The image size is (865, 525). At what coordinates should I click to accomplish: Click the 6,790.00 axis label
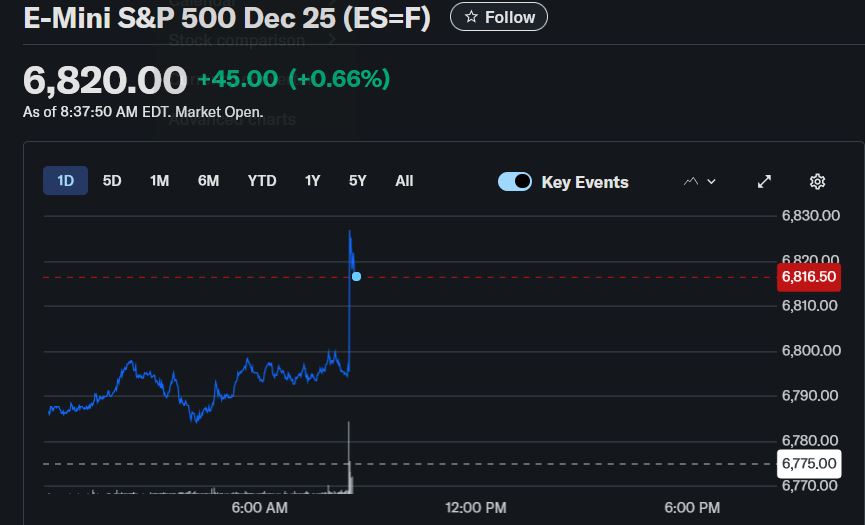[x=810, y=395]
